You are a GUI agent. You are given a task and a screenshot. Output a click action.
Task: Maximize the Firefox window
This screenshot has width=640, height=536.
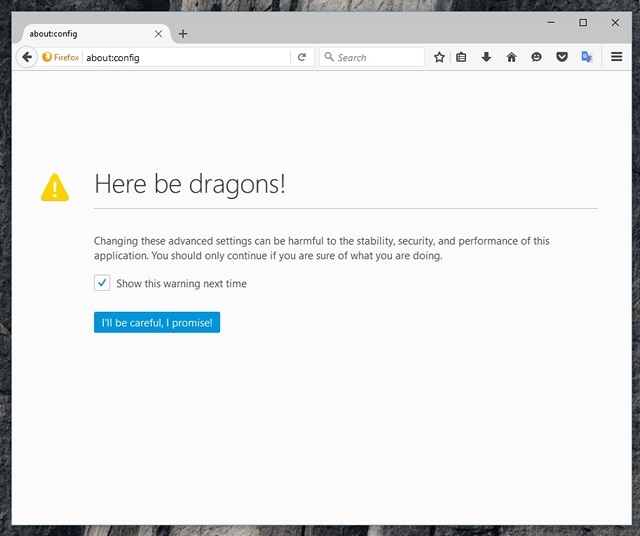click(583, 22)
